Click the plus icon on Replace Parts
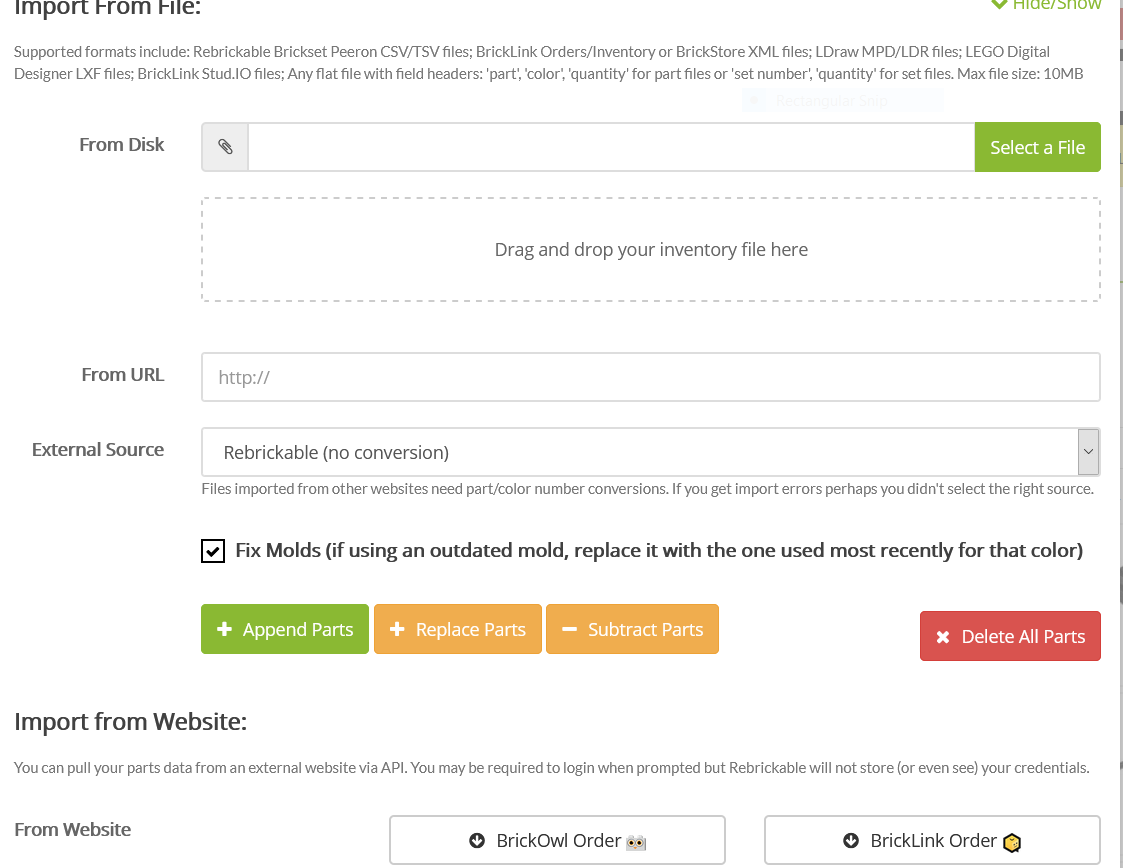Screen dimensions: 1123x868 [x=397, y=630]
